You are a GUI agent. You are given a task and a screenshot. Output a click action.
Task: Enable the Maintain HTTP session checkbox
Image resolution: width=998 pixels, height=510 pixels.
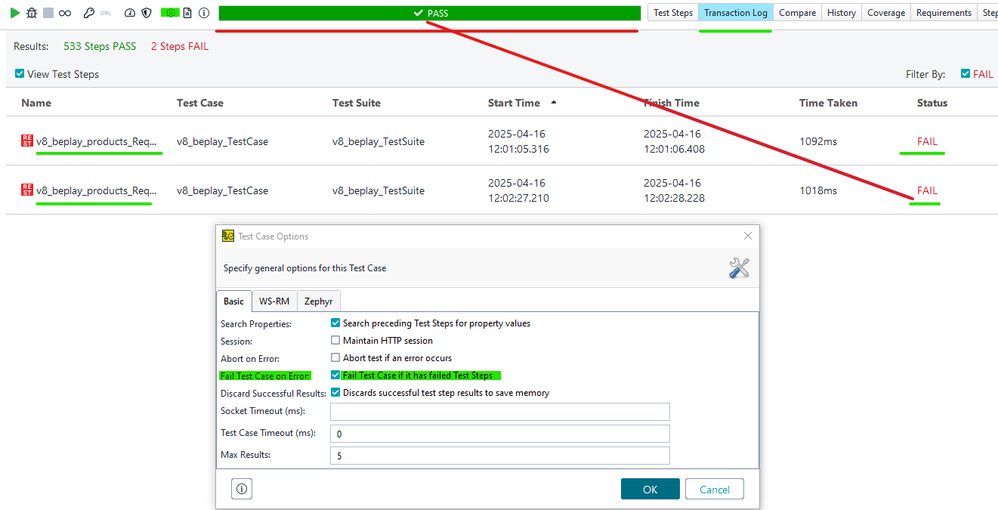click(336, 341)
